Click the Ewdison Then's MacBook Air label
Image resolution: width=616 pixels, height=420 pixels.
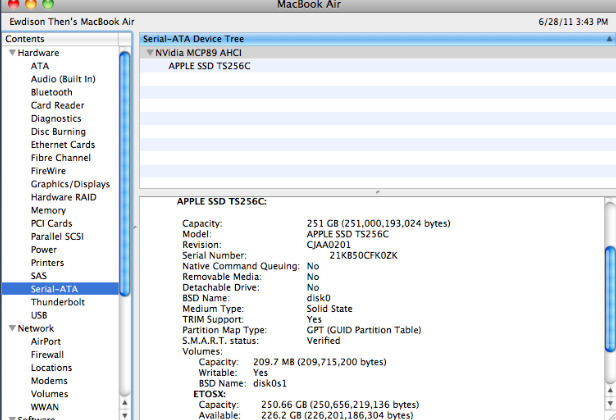click(x=72, y=22)
